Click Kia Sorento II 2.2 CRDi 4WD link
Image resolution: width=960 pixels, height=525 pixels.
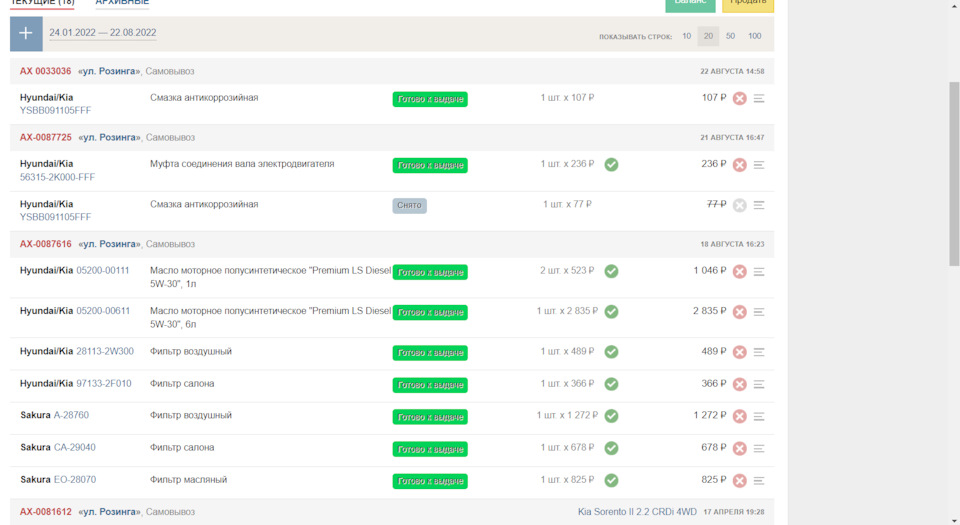tap(637, 512)
